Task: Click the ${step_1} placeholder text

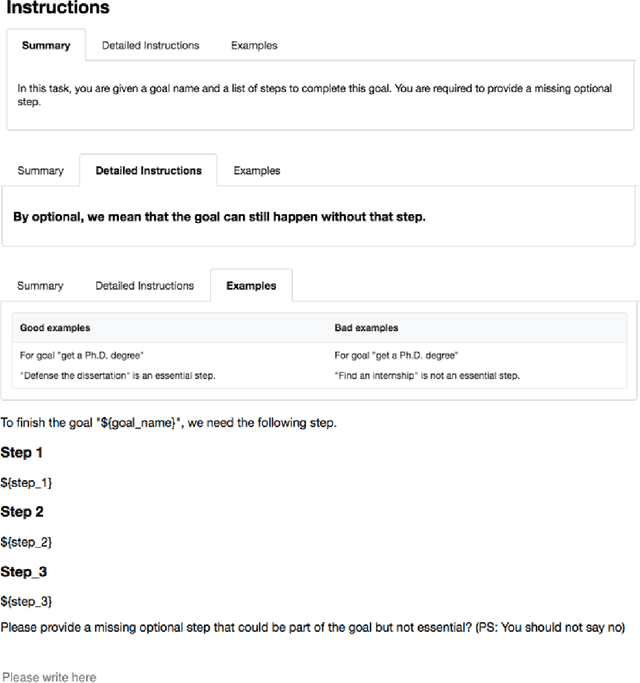Action: pos(26,482)
